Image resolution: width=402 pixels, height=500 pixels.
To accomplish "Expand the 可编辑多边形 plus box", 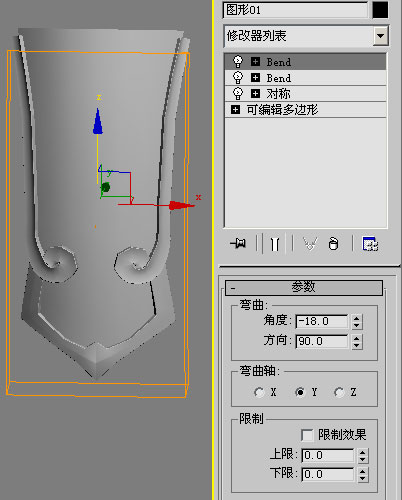I will point(235,110).
